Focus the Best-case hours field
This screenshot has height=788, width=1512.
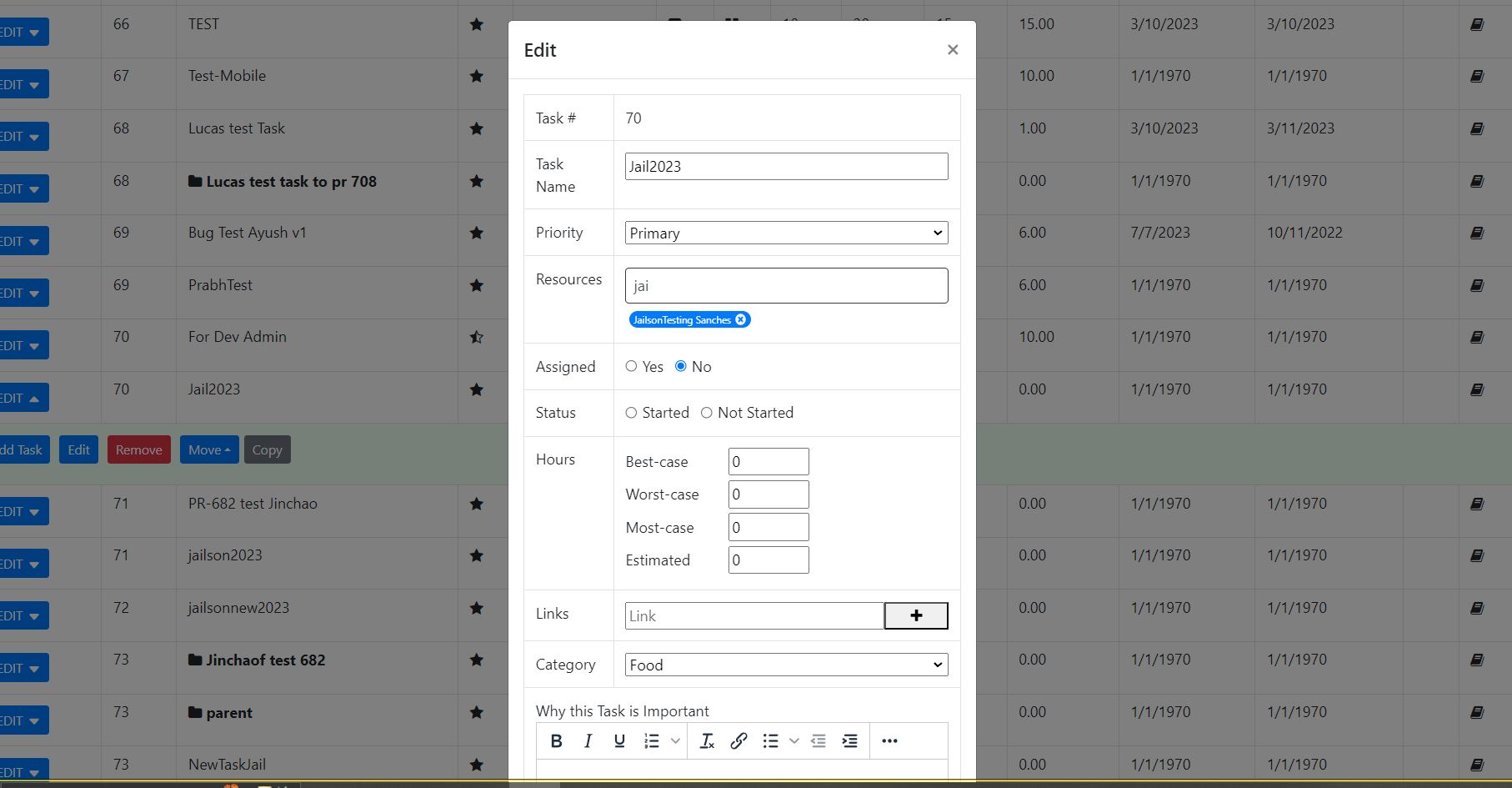coord(769,461)
